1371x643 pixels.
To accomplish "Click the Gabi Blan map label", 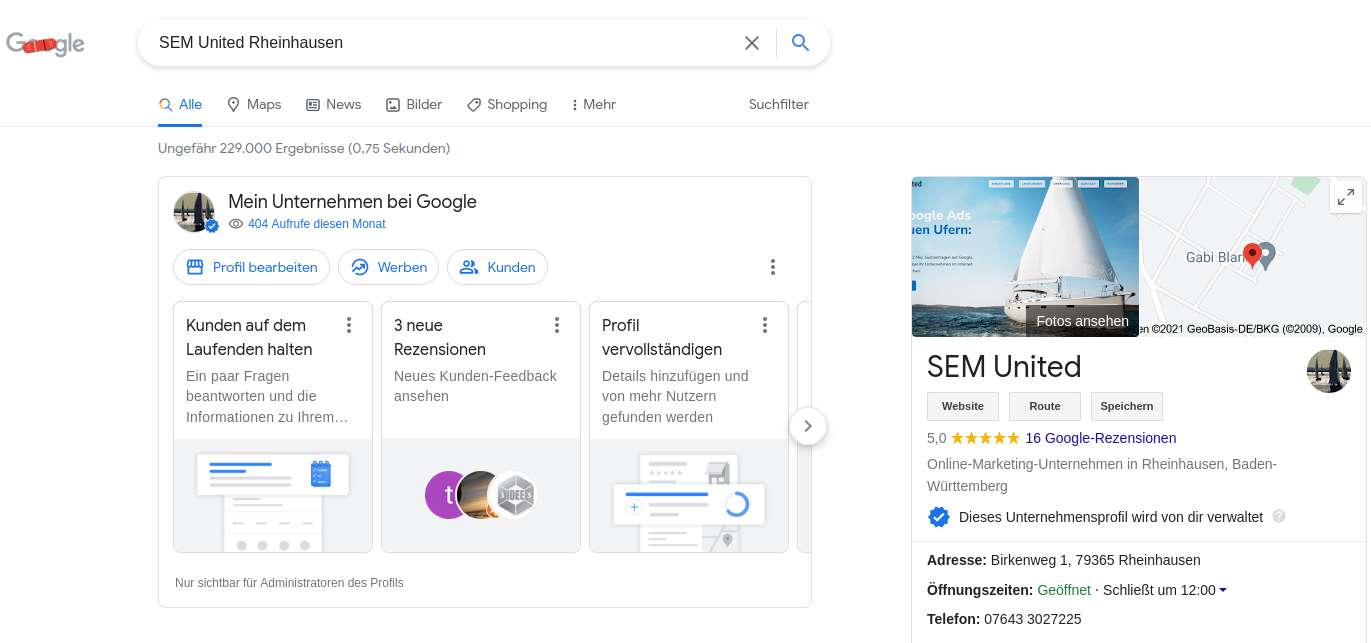I will (1214, 257).
